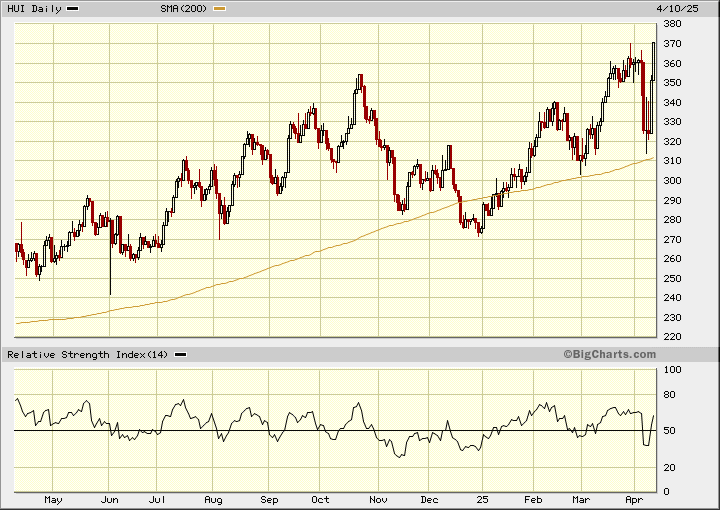Click the 280 price axis label
Screen dimensions: 720x510
tap(672, 219)
